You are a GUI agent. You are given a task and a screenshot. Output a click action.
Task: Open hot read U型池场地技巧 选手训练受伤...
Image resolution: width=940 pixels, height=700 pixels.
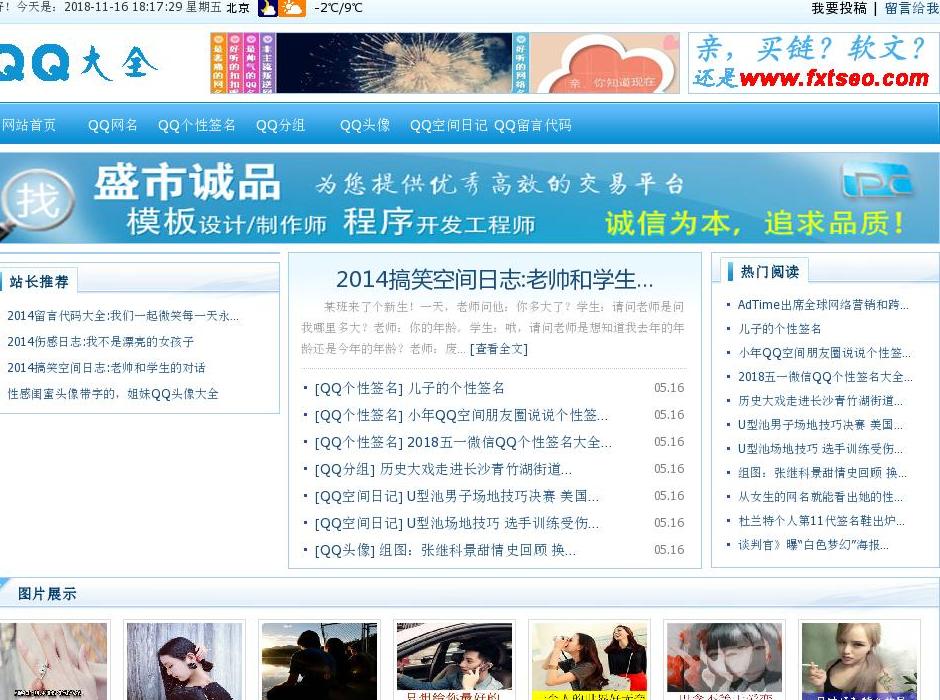tap(820, 448)
